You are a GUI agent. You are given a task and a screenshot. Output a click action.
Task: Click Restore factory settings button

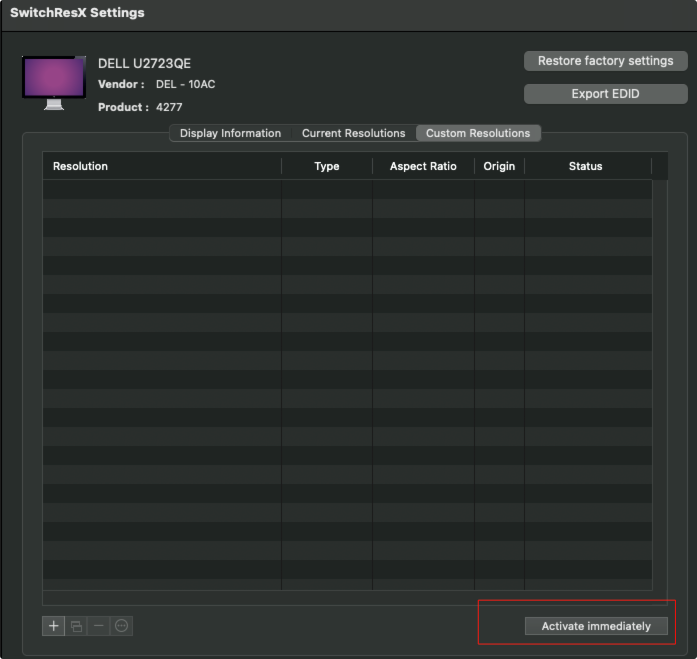(x=605, y=61)
